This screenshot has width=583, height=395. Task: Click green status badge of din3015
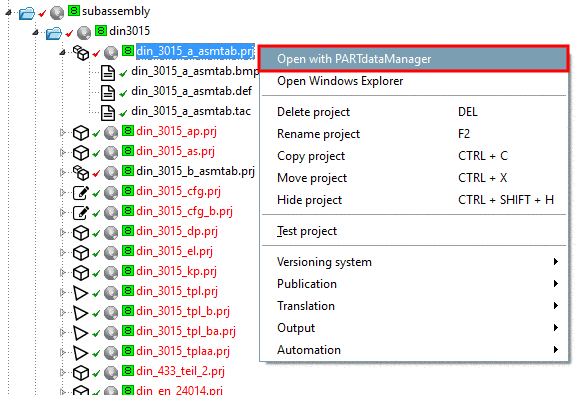(x=101, y=30)
